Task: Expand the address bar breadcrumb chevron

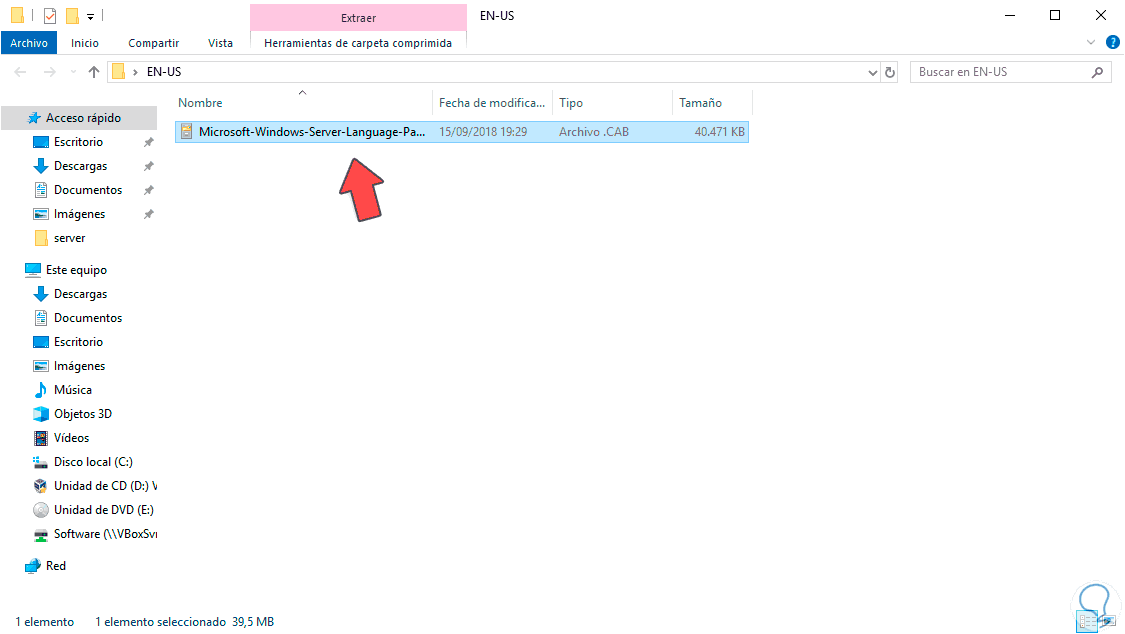Action: tap(135, 72)
